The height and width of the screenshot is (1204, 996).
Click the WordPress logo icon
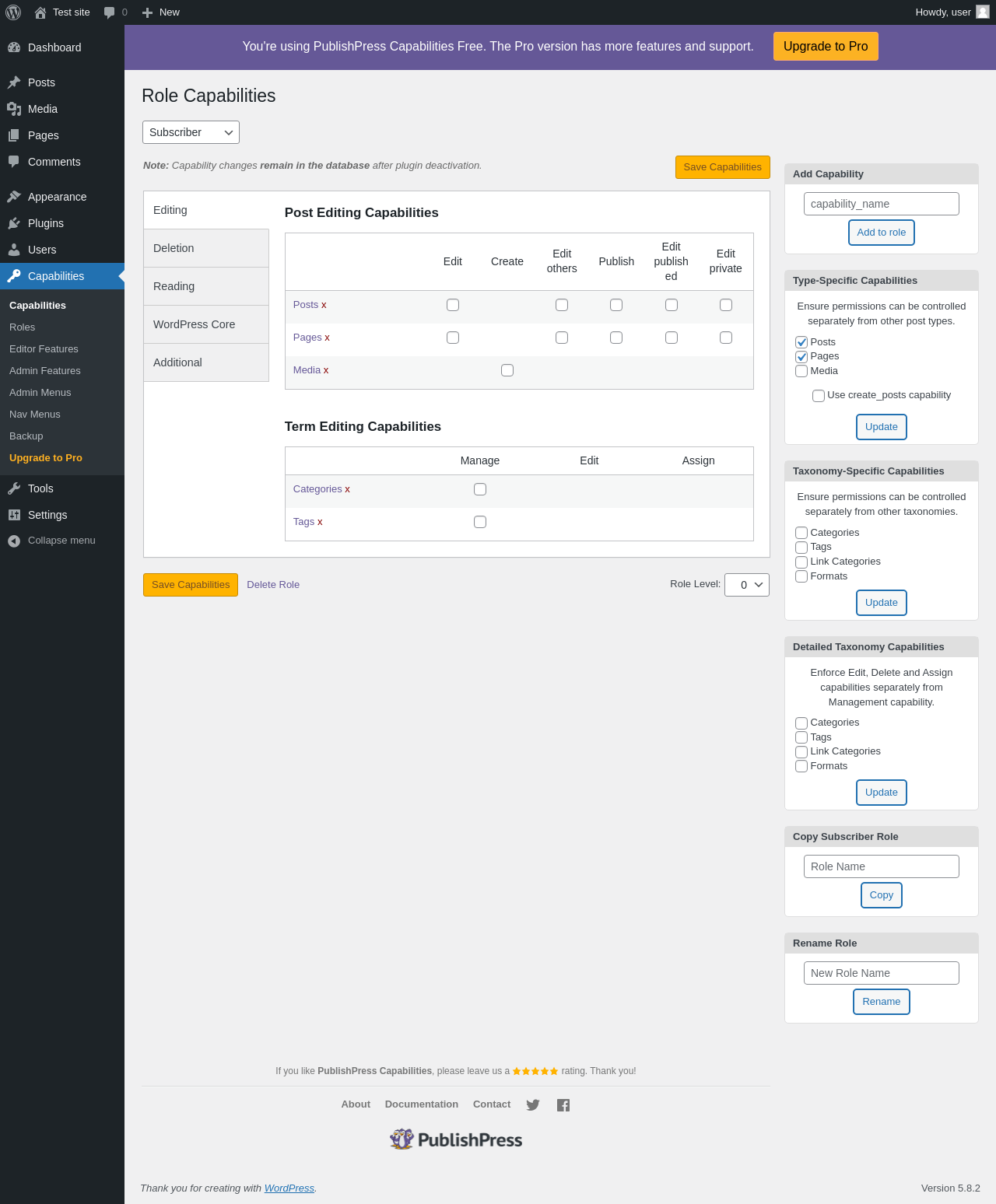13,12
